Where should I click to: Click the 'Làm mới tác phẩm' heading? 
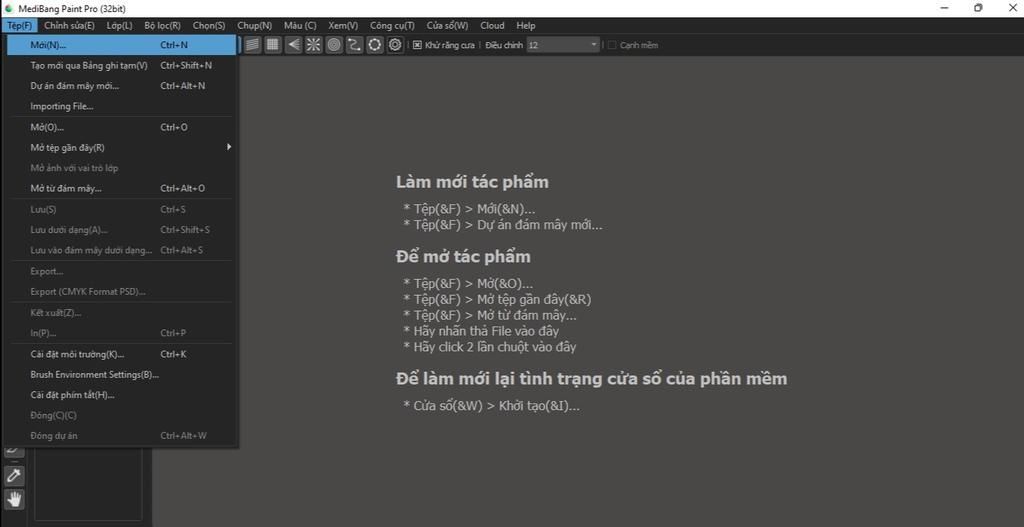[x=472, y=182]
